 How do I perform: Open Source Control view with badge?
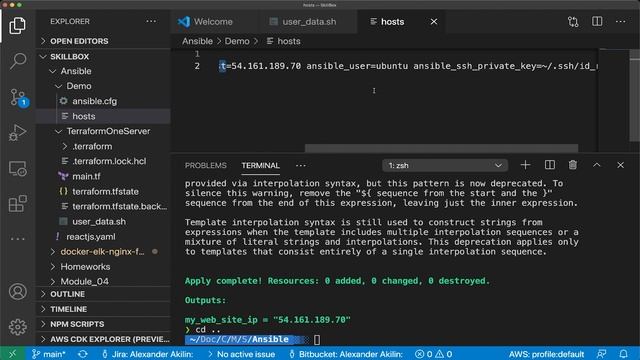pos(18,98)
